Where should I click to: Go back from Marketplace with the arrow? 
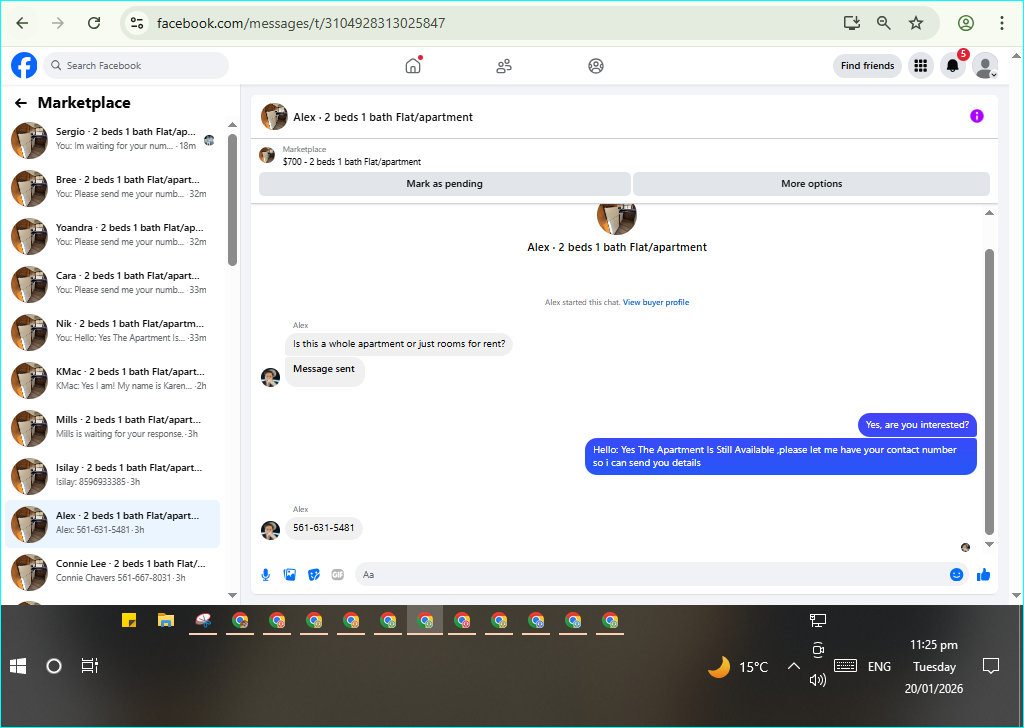pos(21,103)
